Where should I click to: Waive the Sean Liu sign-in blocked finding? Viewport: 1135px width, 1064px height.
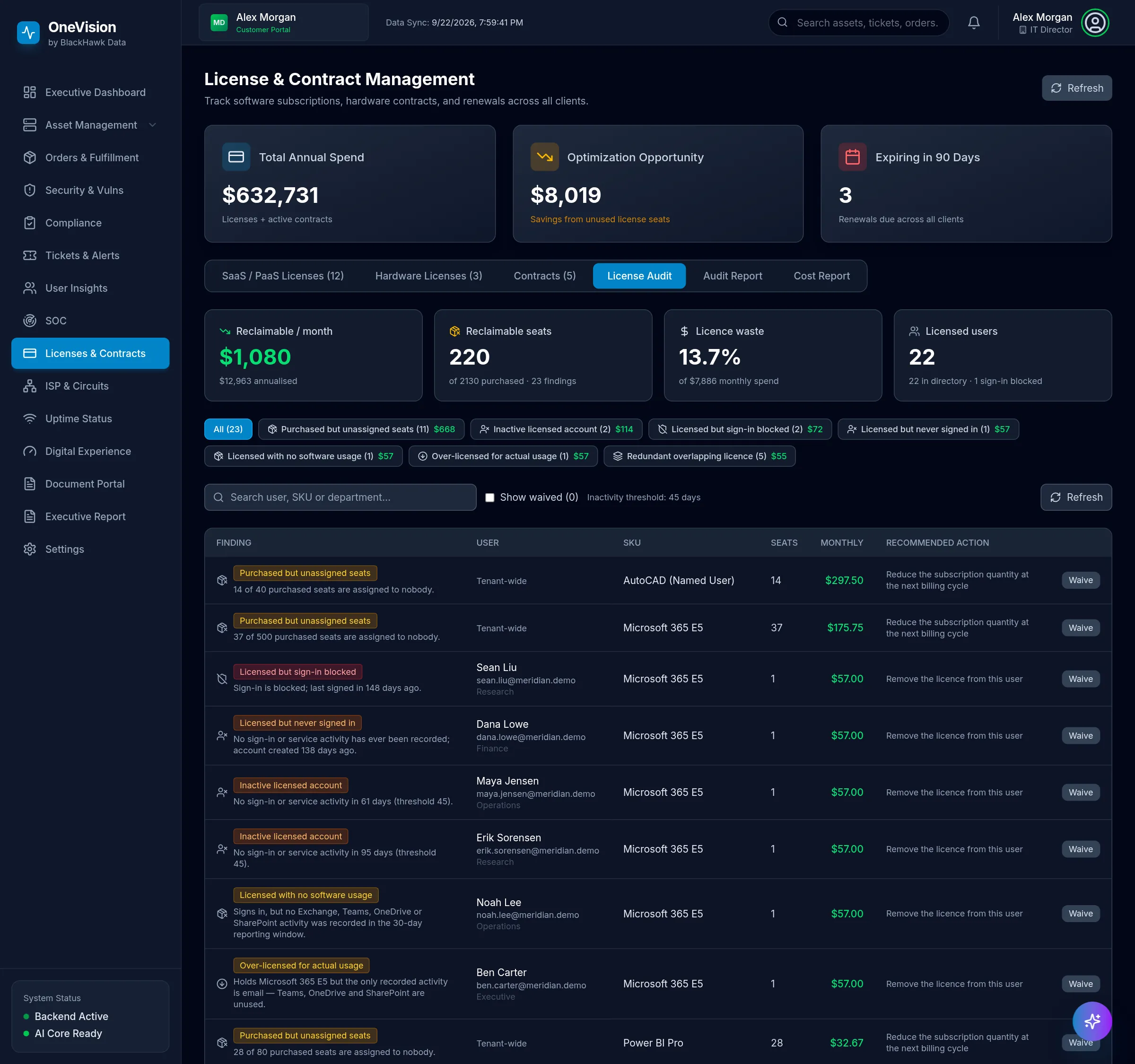click(1081, 679)
